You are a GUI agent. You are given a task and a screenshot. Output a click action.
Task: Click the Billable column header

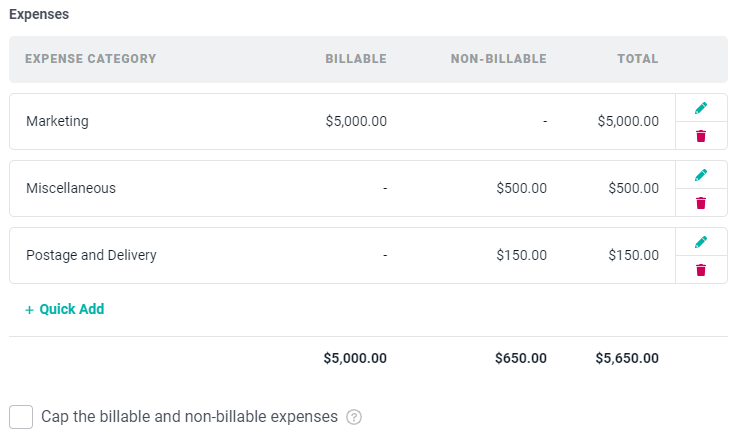356,58
